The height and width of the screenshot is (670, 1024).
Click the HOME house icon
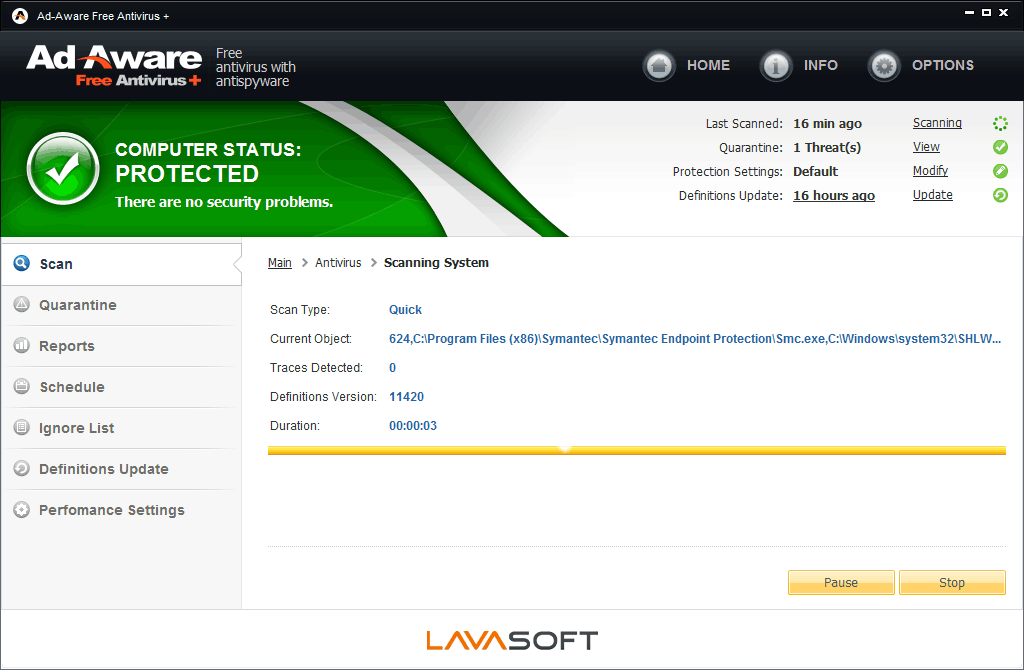coord(659,66)
